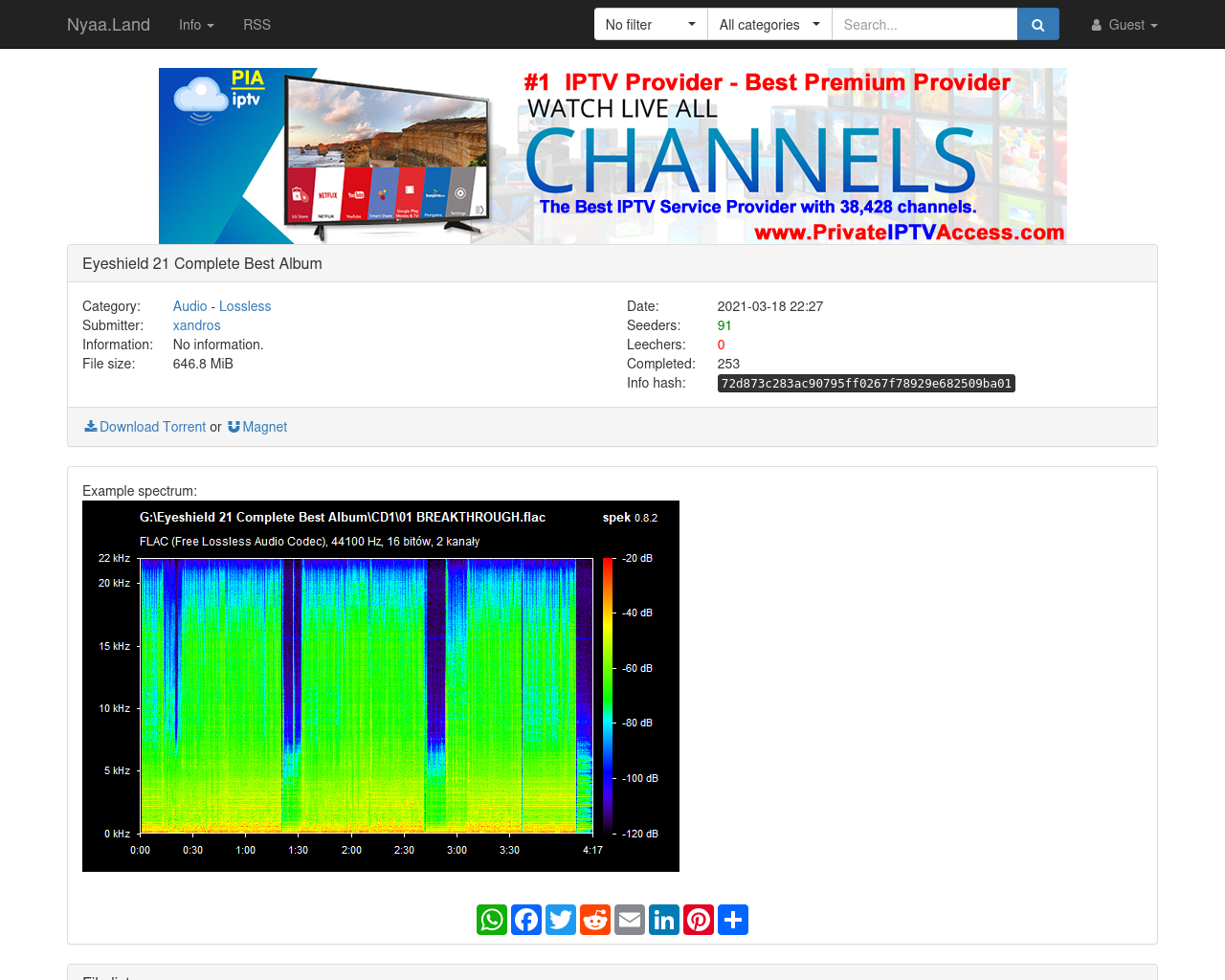Share on LinkedIn icon
1225x980 pixels.
(664, 920)
